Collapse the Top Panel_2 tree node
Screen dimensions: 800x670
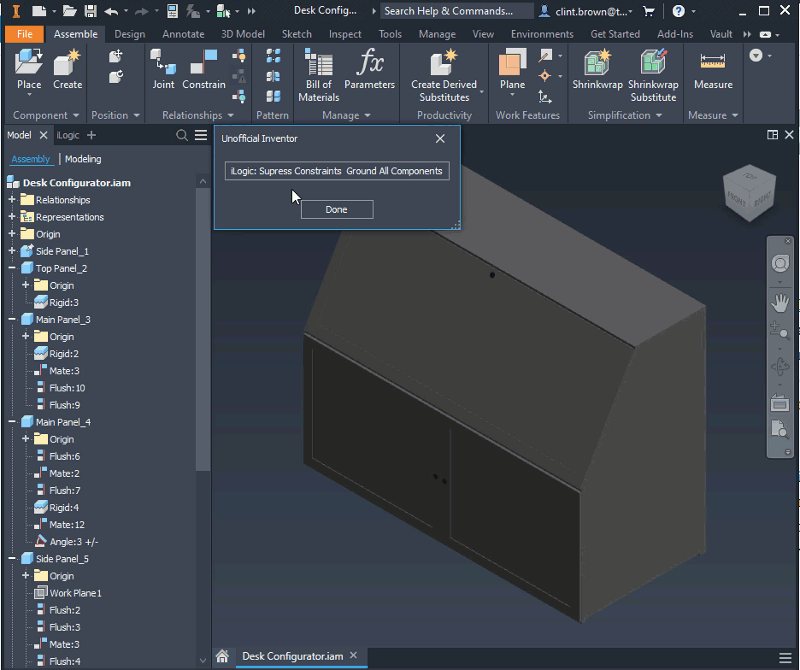(x=12, y=268)
